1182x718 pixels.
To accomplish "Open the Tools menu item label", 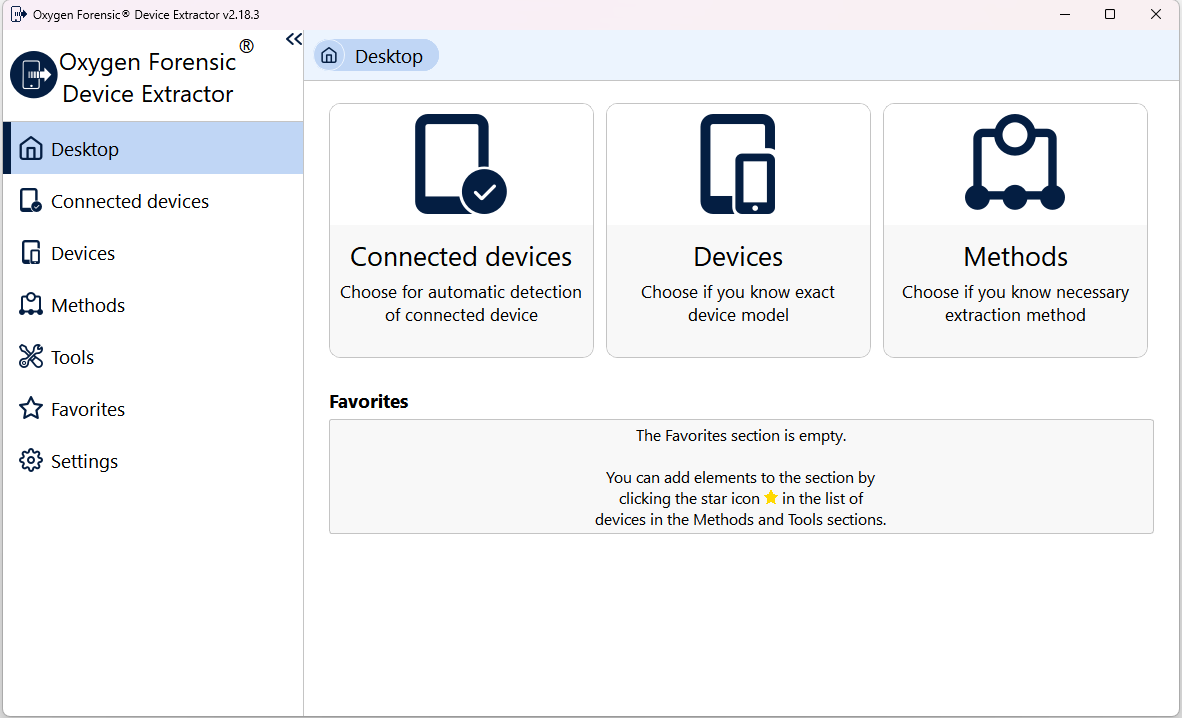I will coord(72,357).
